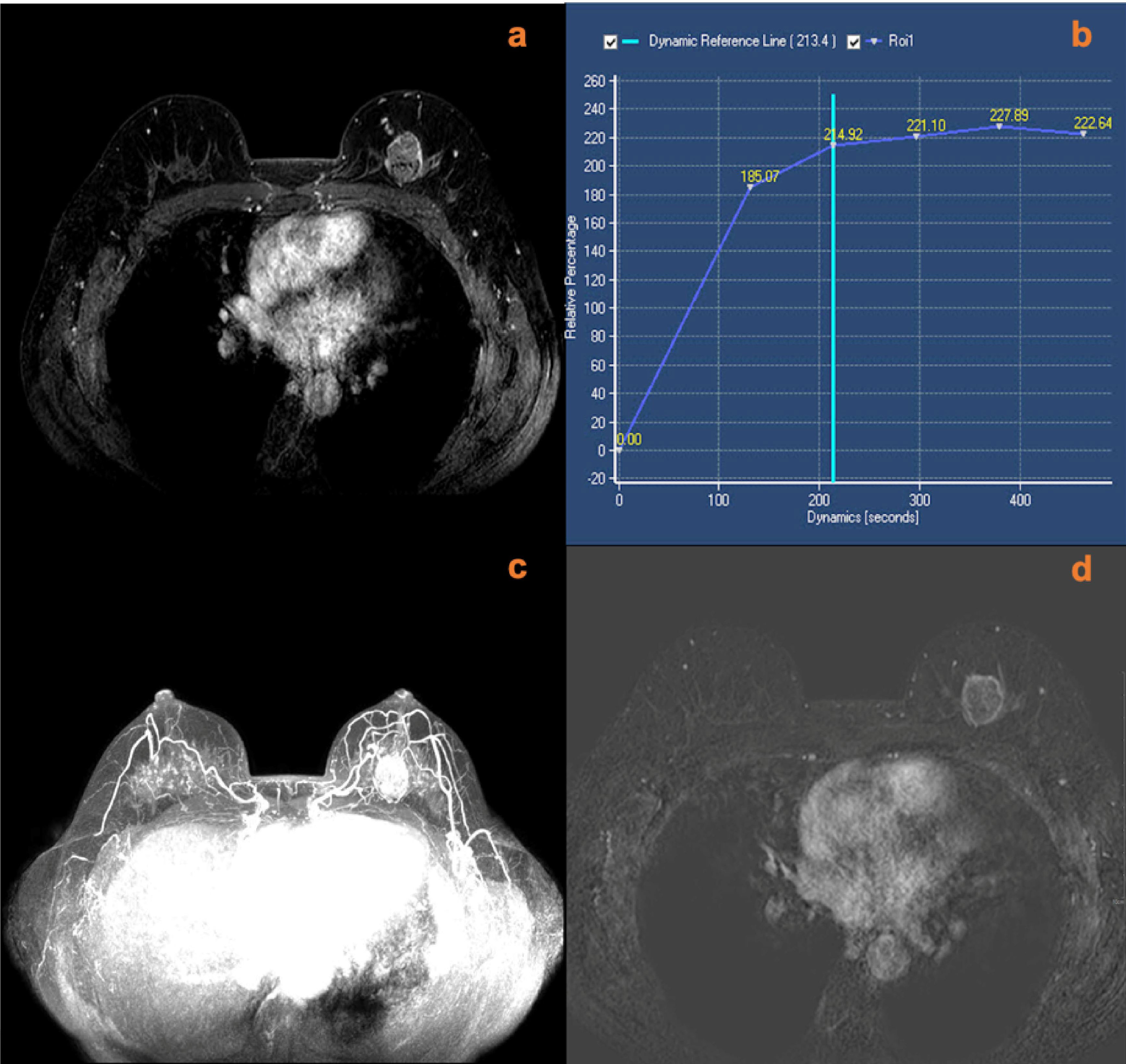This screenshot has height=1064, width=1126.
Task: Click the orange panel label 'a'
Action: [x=517, y=37]
